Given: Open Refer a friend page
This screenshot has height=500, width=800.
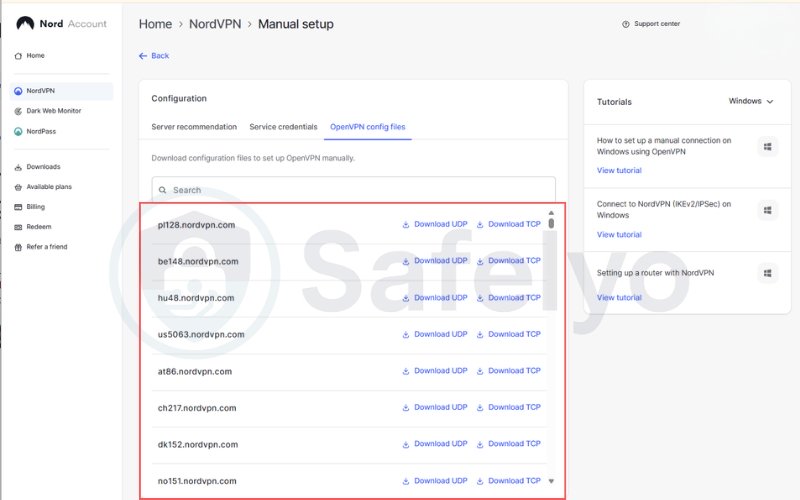Looking at the screenshot, I should point(47,247).
